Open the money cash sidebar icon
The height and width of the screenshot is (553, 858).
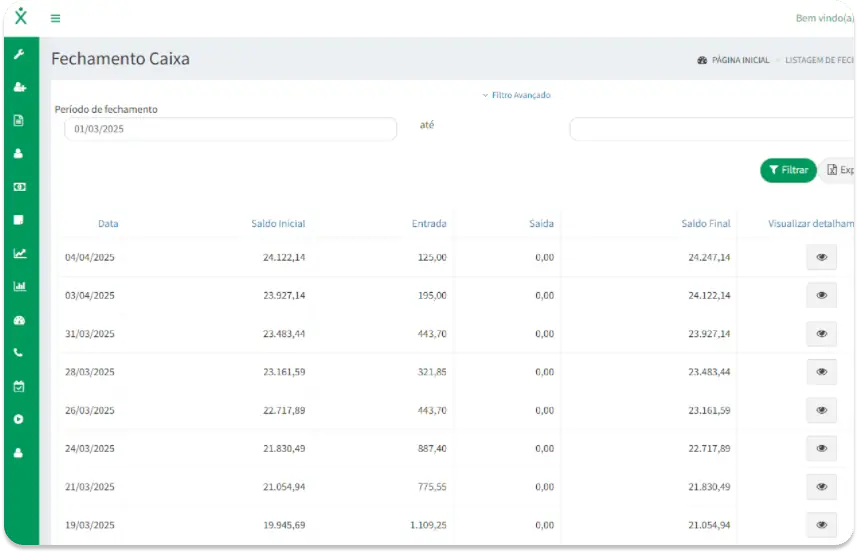(x=20, y=187)
